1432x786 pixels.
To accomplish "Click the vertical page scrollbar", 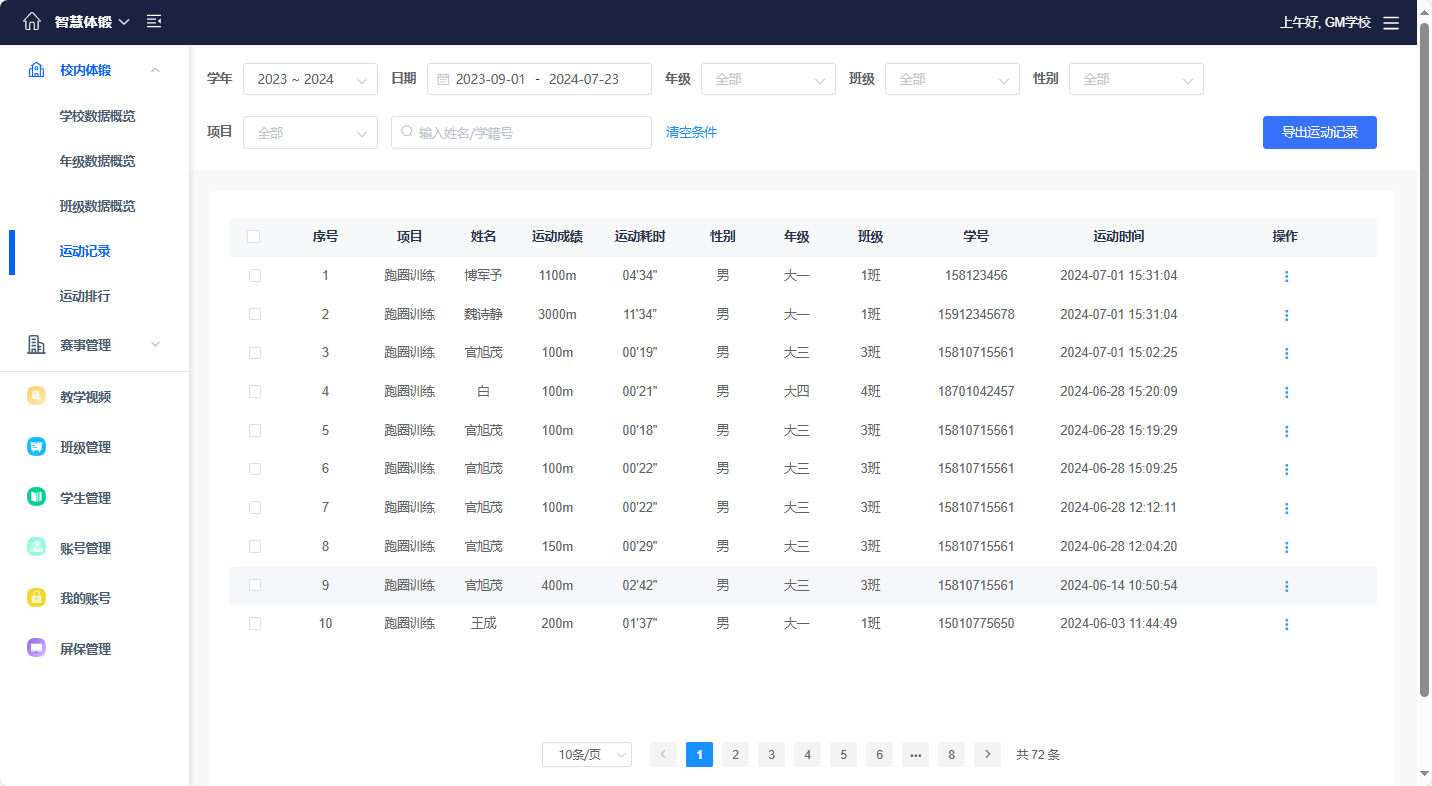I will [1425, 360].
